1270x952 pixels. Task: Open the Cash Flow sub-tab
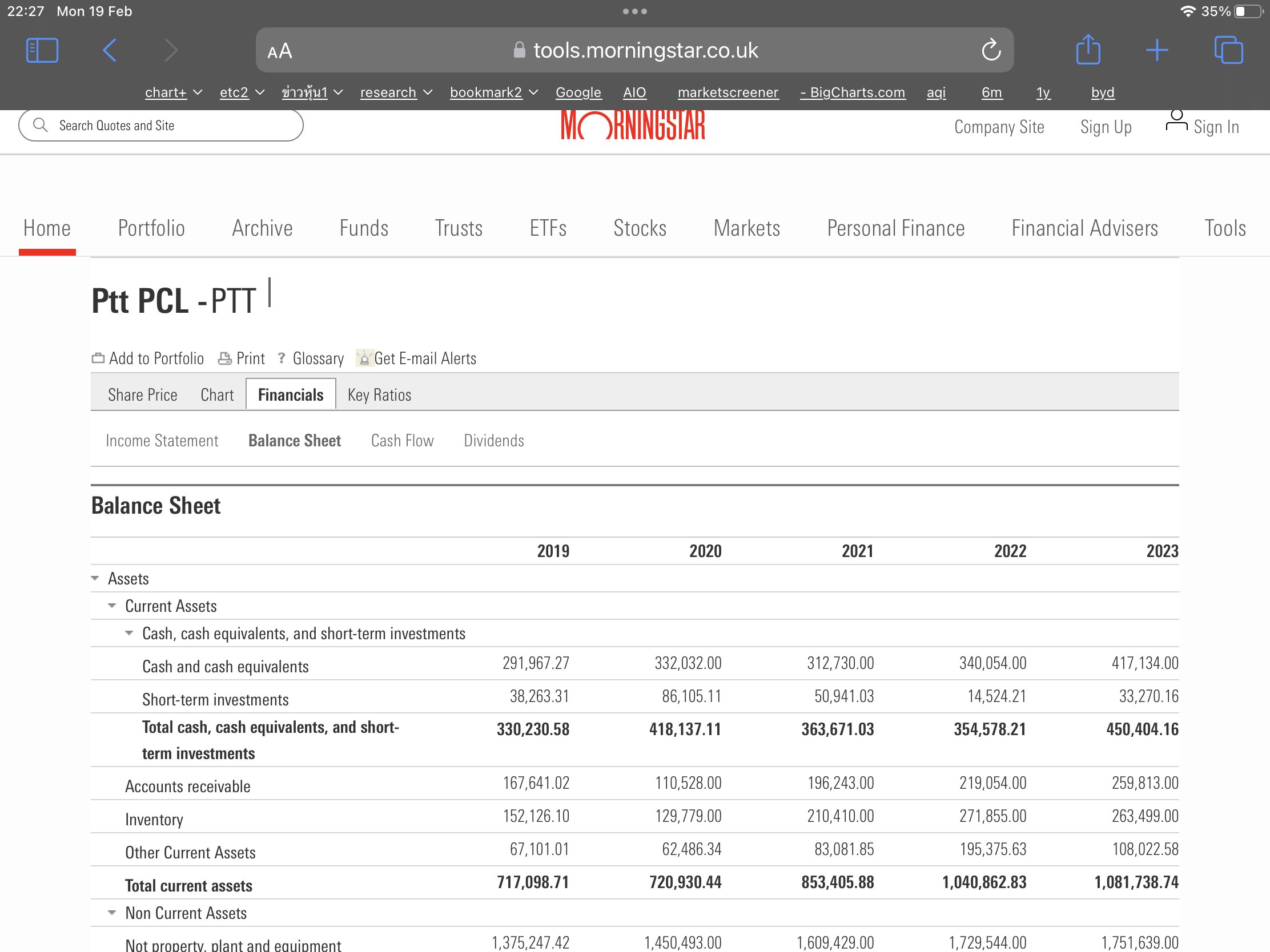(x=403, y=441)
